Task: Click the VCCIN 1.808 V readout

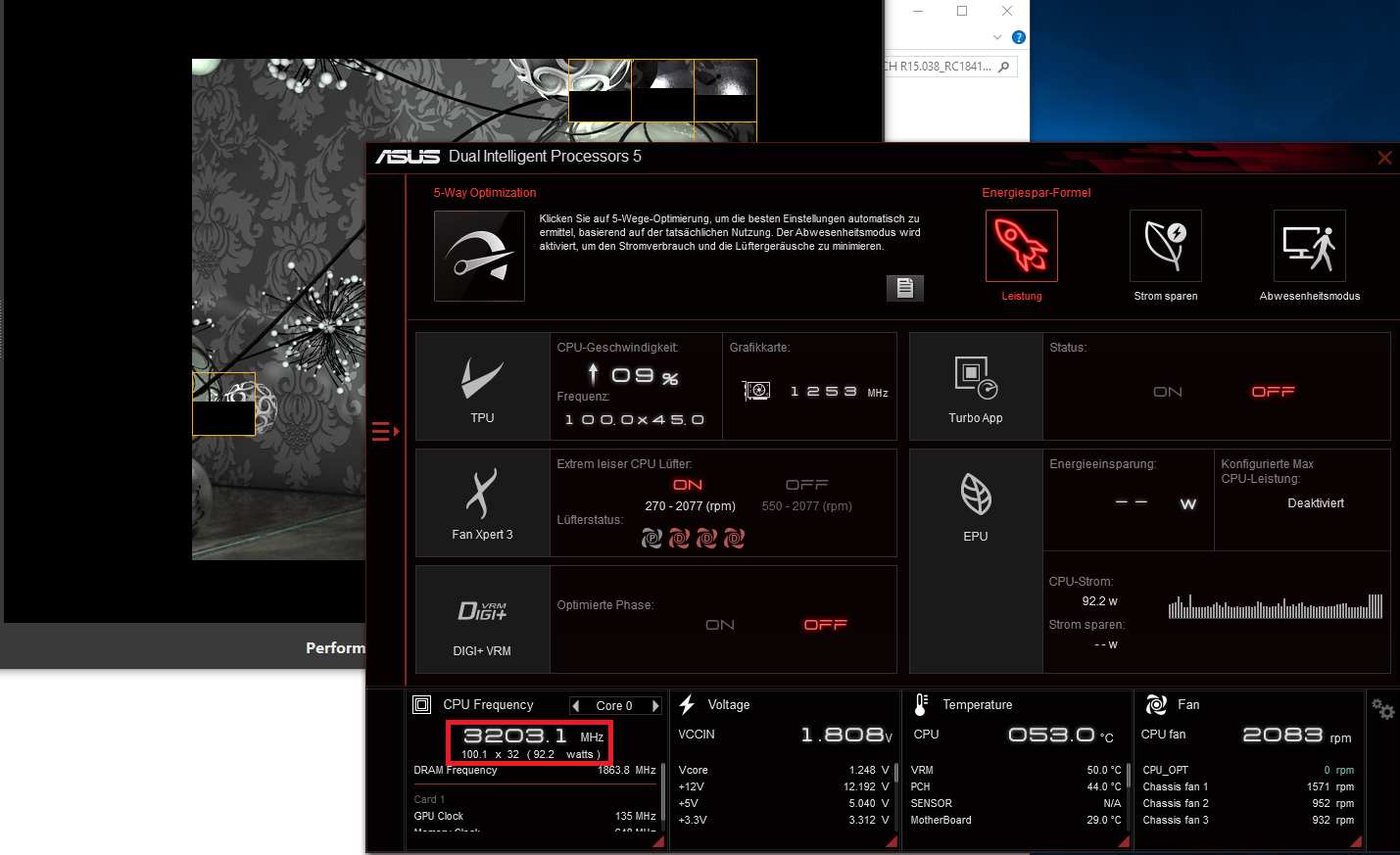Action: 785,735
